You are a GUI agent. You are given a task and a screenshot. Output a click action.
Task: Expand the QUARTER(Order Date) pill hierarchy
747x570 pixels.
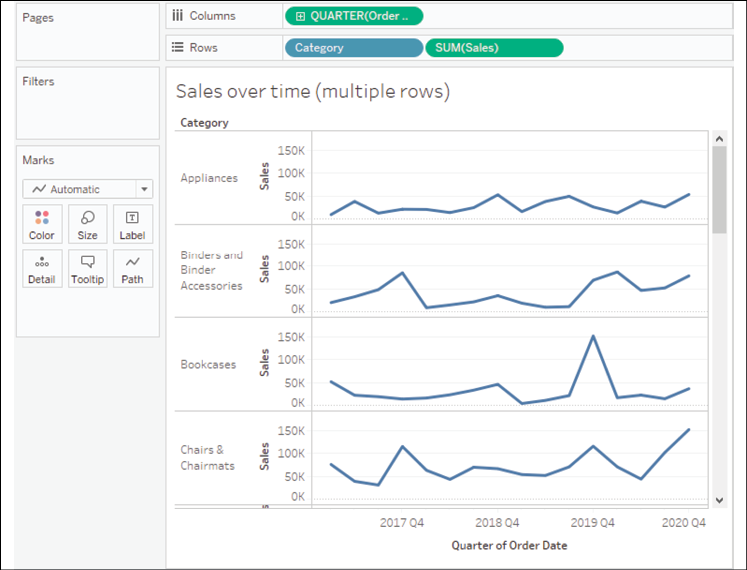point(299,16)
